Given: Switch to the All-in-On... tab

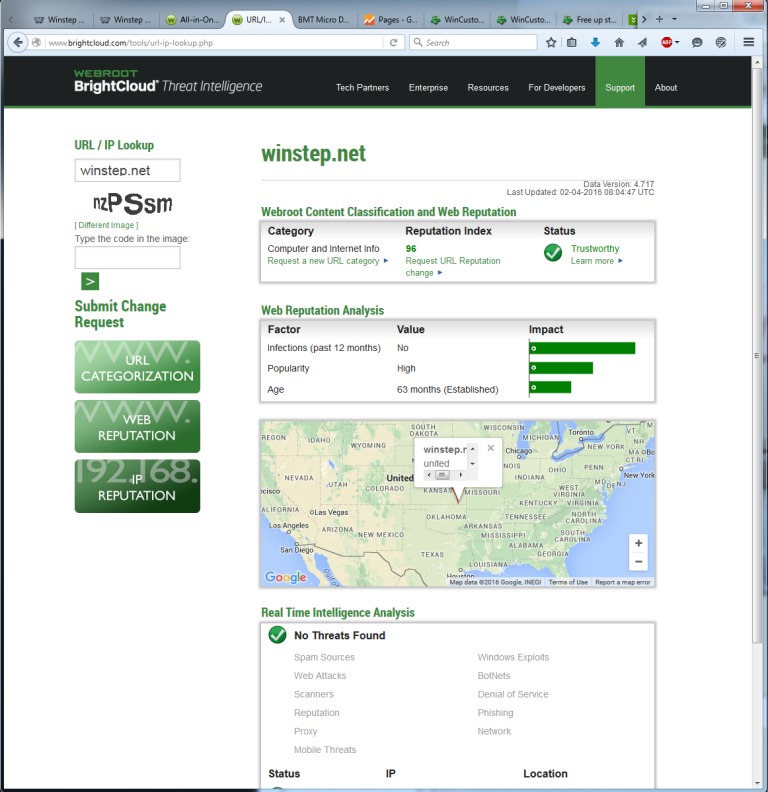Looking at the screenshot, I should [194, 20].
